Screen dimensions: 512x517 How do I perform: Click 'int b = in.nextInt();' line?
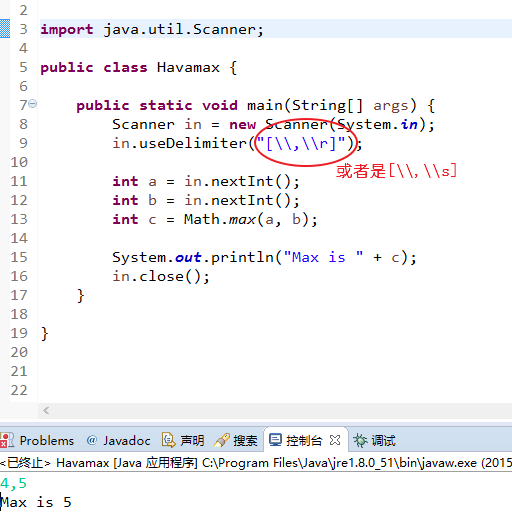point(206,201)
